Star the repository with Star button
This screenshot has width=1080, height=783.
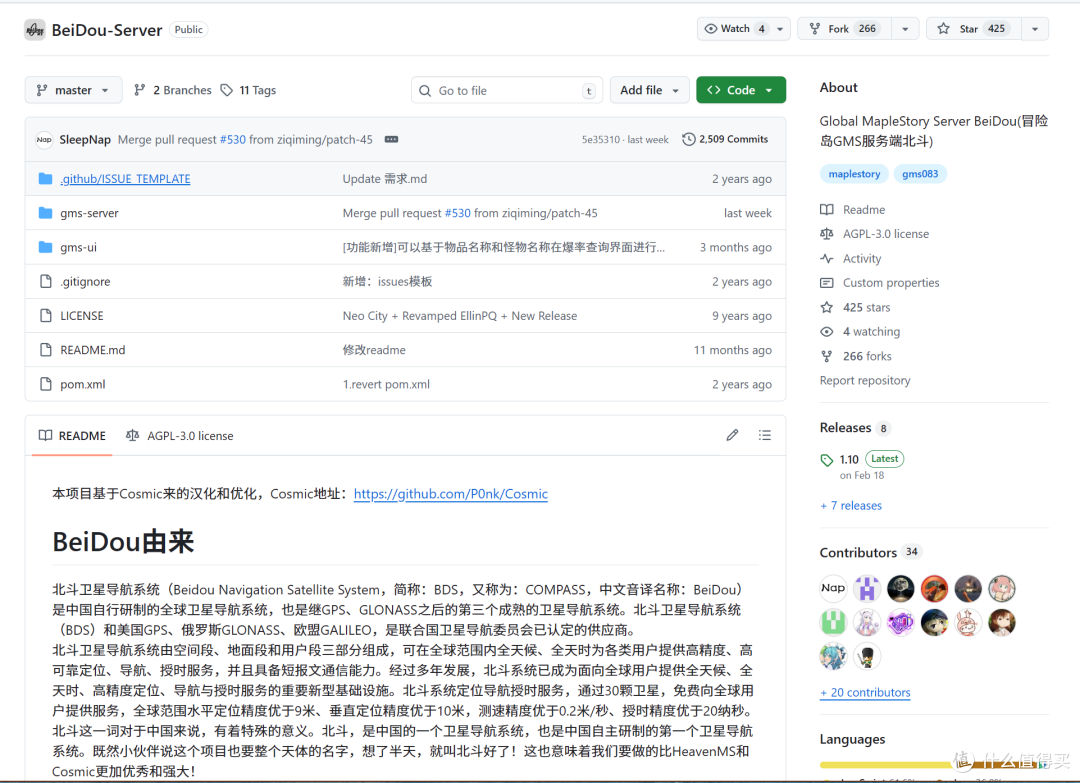click(x=973, y=29)
